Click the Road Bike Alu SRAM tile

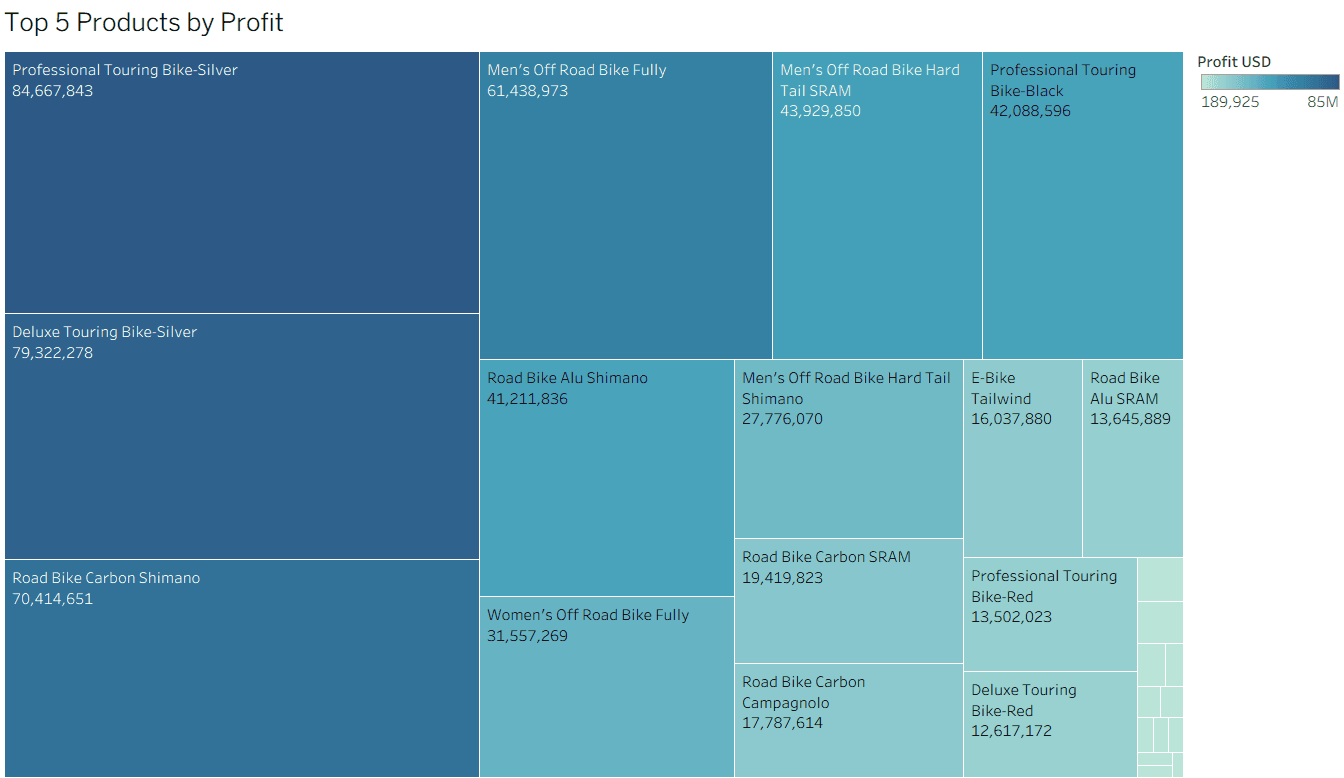[1132, 458]
